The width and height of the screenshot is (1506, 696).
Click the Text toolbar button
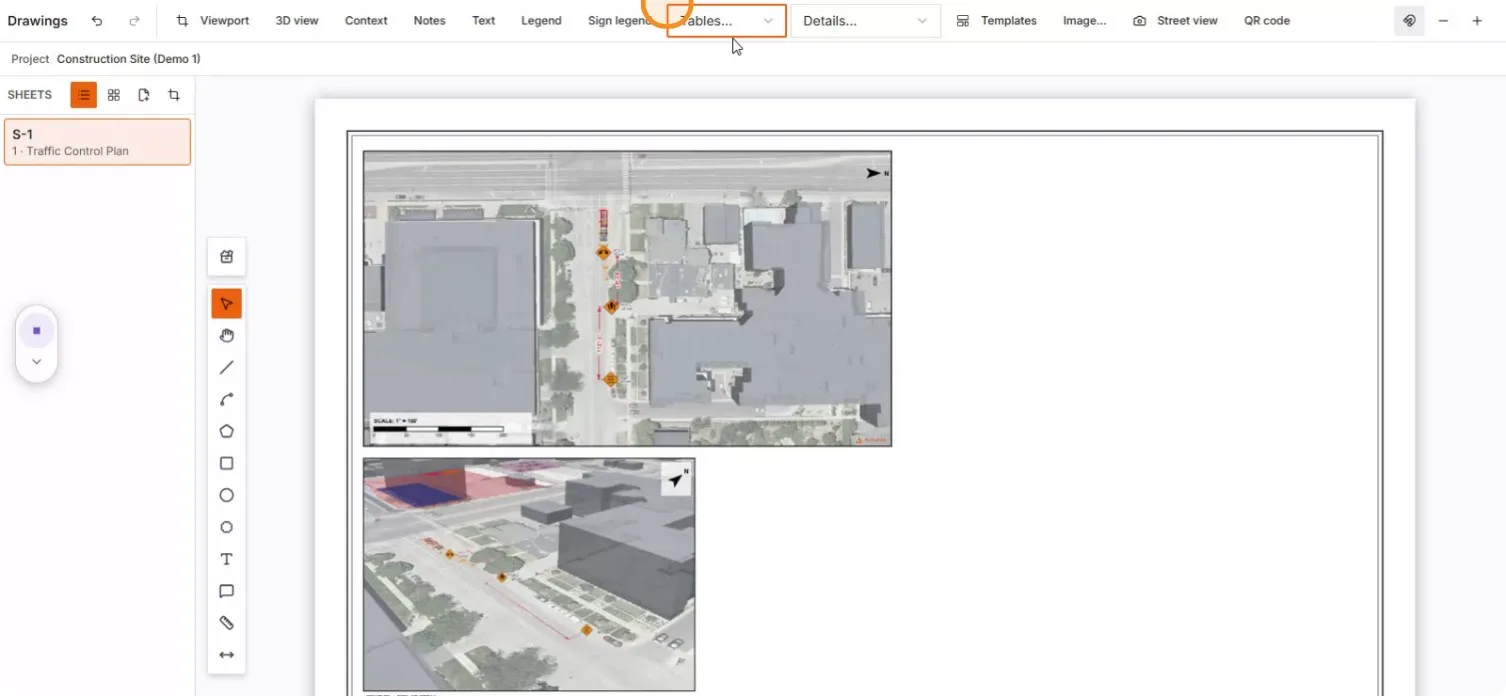tap(483, 21)
